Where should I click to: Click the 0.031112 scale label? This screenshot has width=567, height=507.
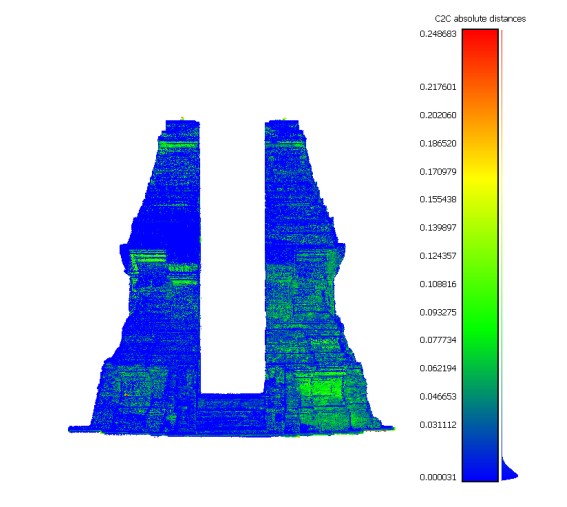tap(438, 425)
